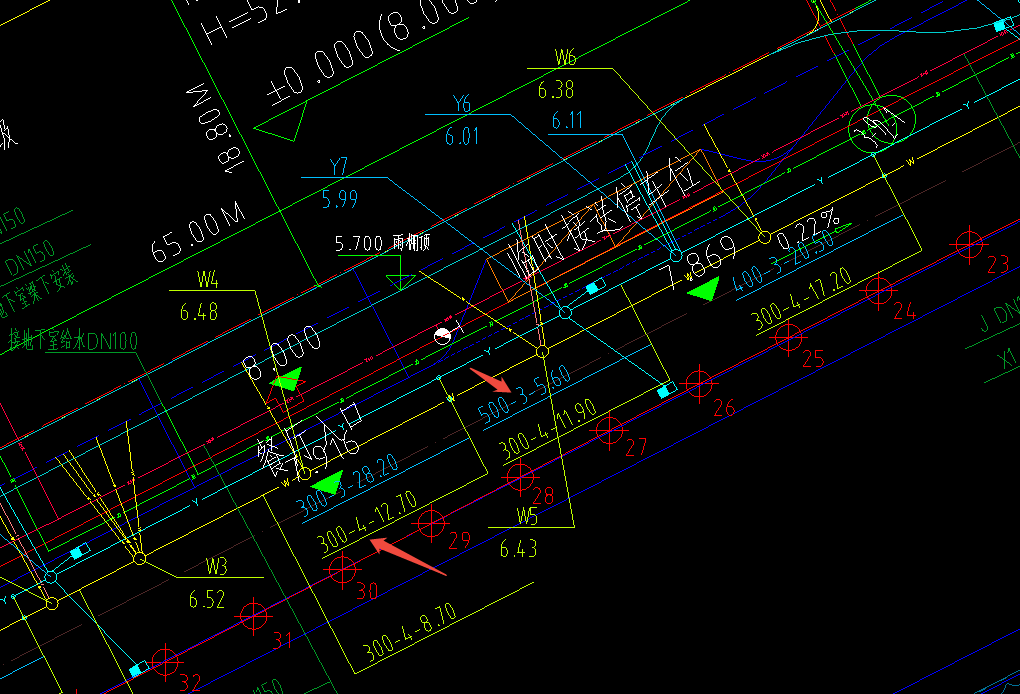1020x694 pixels.
Task: Select the 临时接送停车位 text
Action: (605, 217)
